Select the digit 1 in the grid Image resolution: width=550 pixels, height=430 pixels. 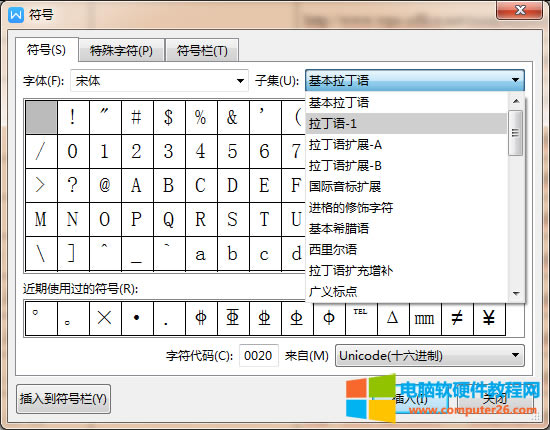(105, 151)
